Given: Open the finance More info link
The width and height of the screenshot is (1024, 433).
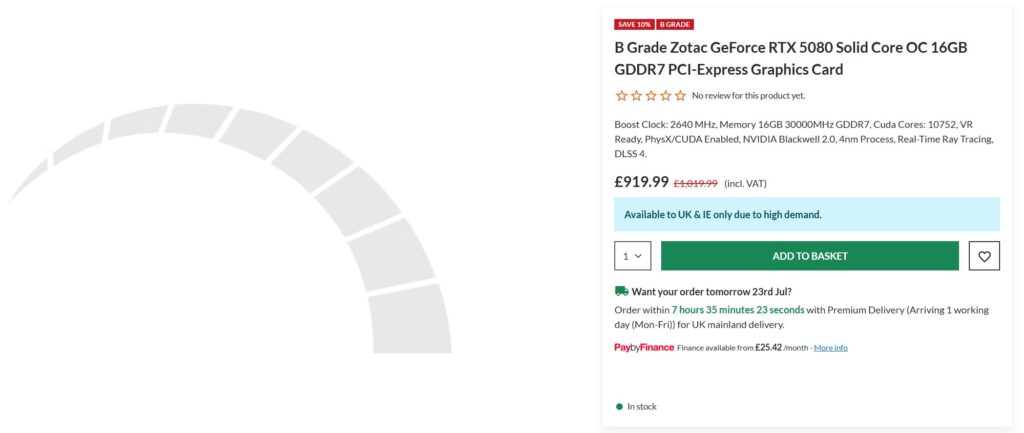Looking at the screenshot, I should pyautogui.click(x=831, y=348).
